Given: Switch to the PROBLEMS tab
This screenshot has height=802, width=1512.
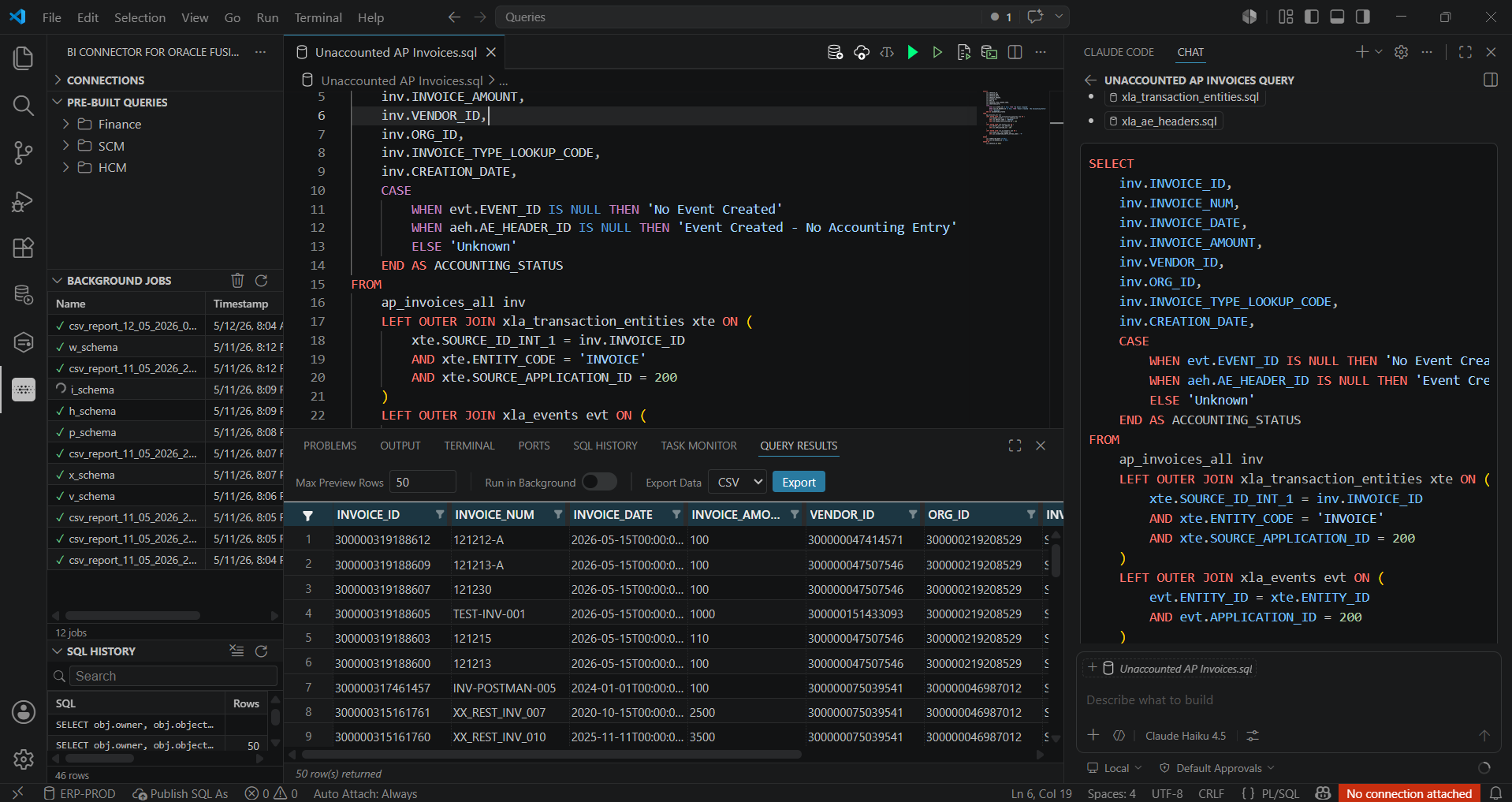Looking at the screenshot, I should (330, 446).
